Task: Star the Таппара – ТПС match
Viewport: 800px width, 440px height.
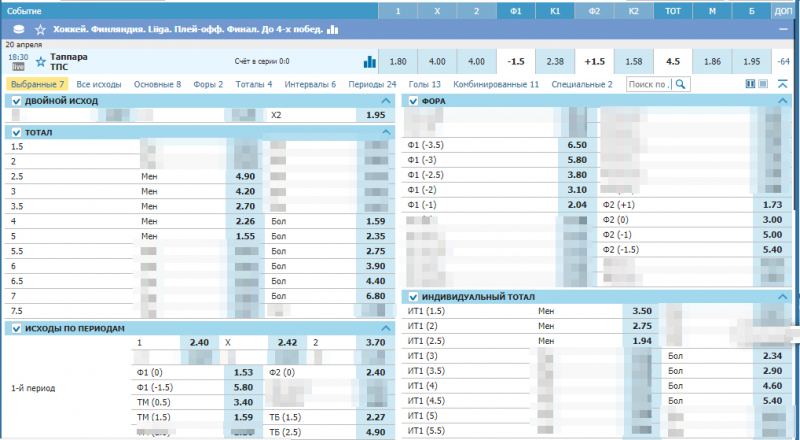Action: 41,62
